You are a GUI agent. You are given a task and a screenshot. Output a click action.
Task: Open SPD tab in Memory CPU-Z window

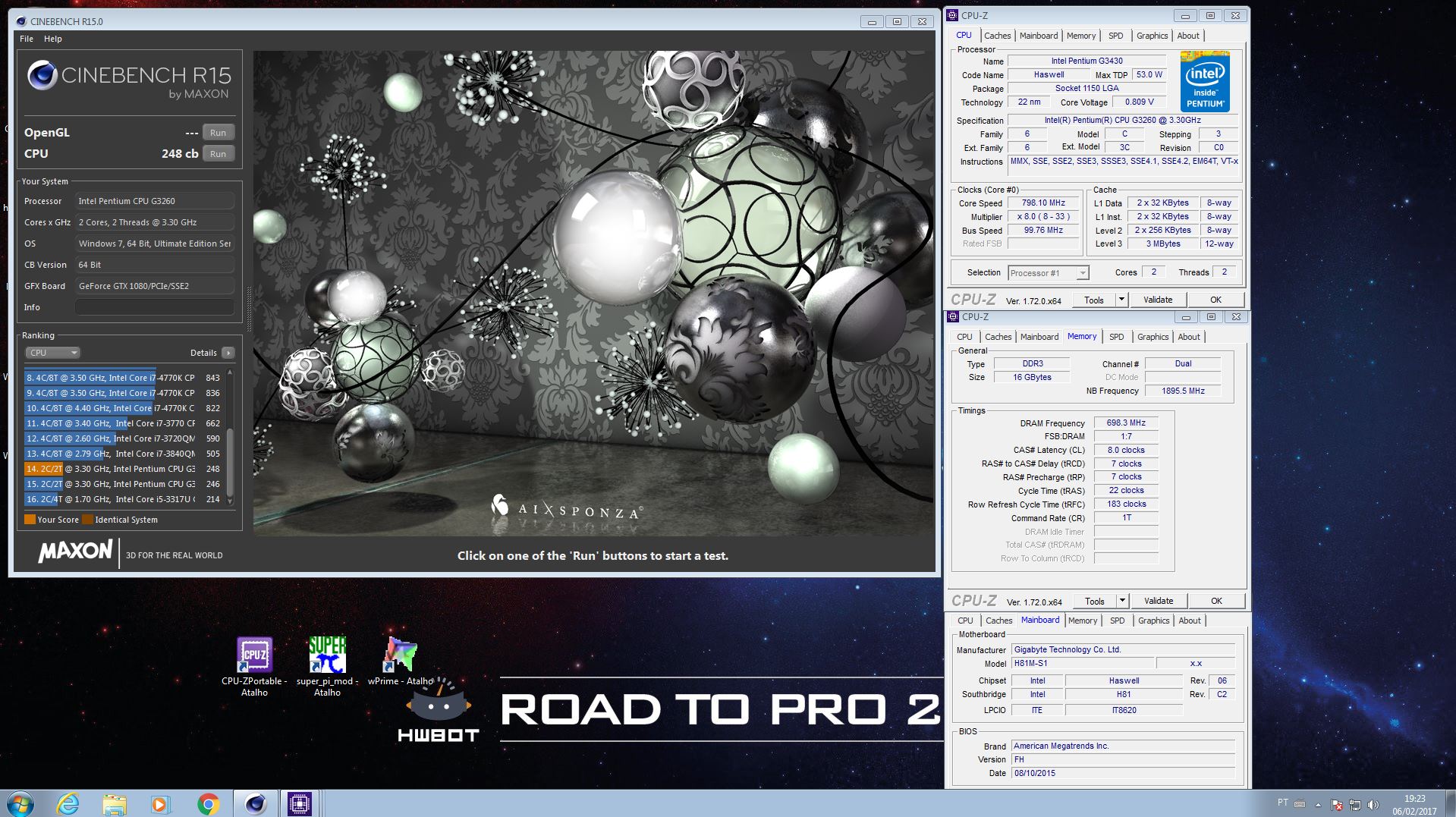[1116, 337]
